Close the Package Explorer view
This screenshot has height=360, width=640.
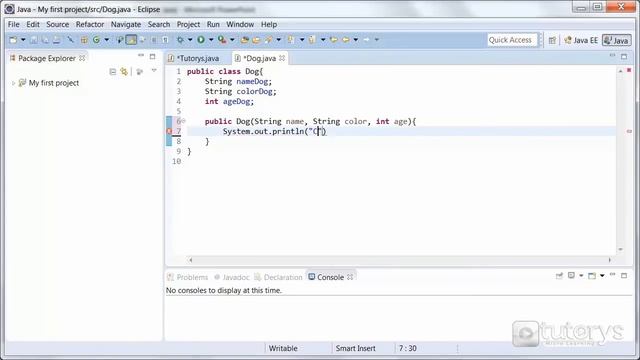point(82,58)
